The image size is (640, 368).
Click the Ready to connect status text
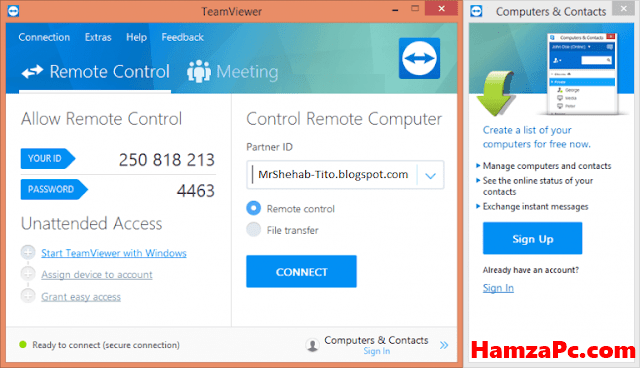click(x=106, y=345)
